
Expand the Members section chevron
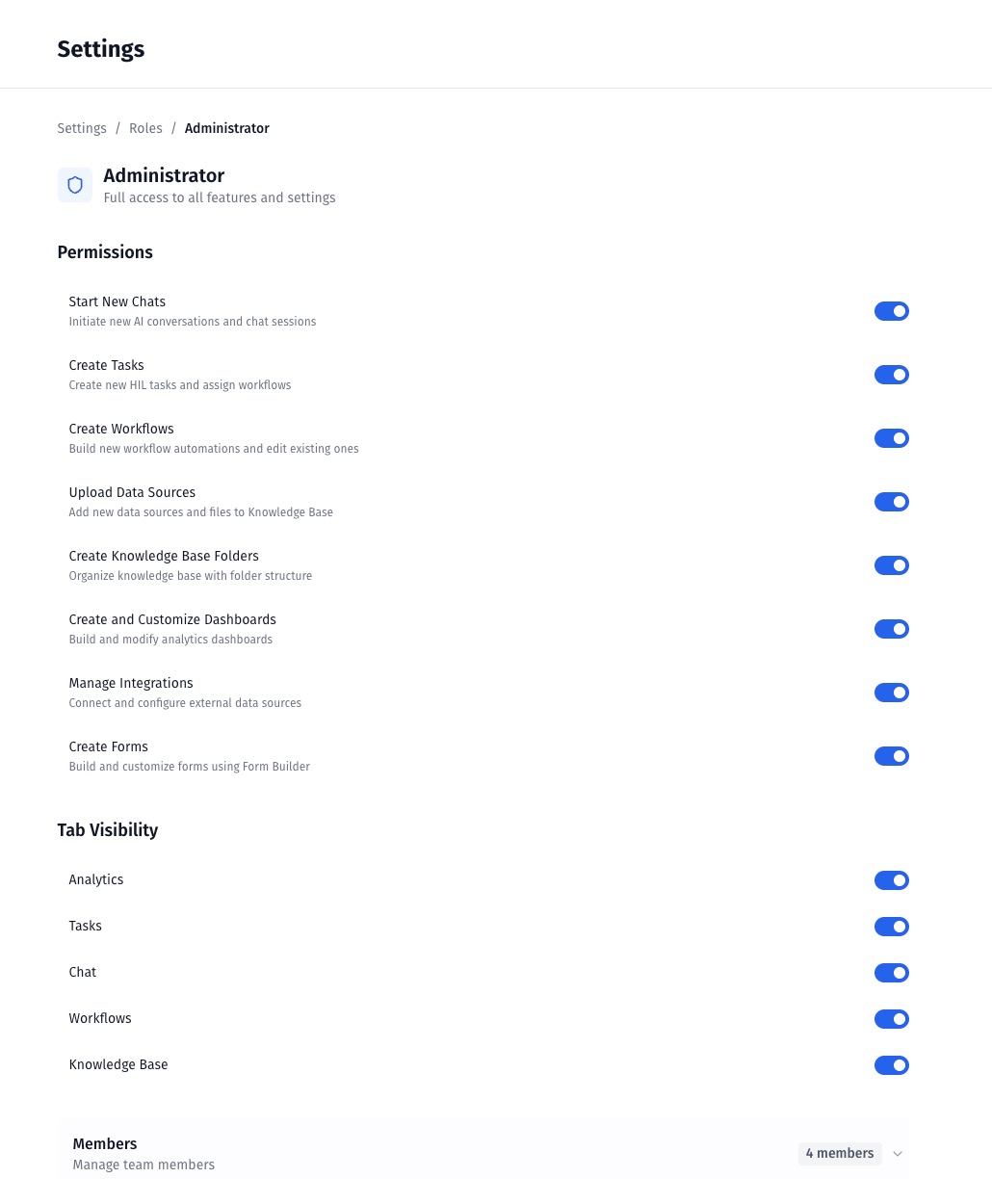898,1154
